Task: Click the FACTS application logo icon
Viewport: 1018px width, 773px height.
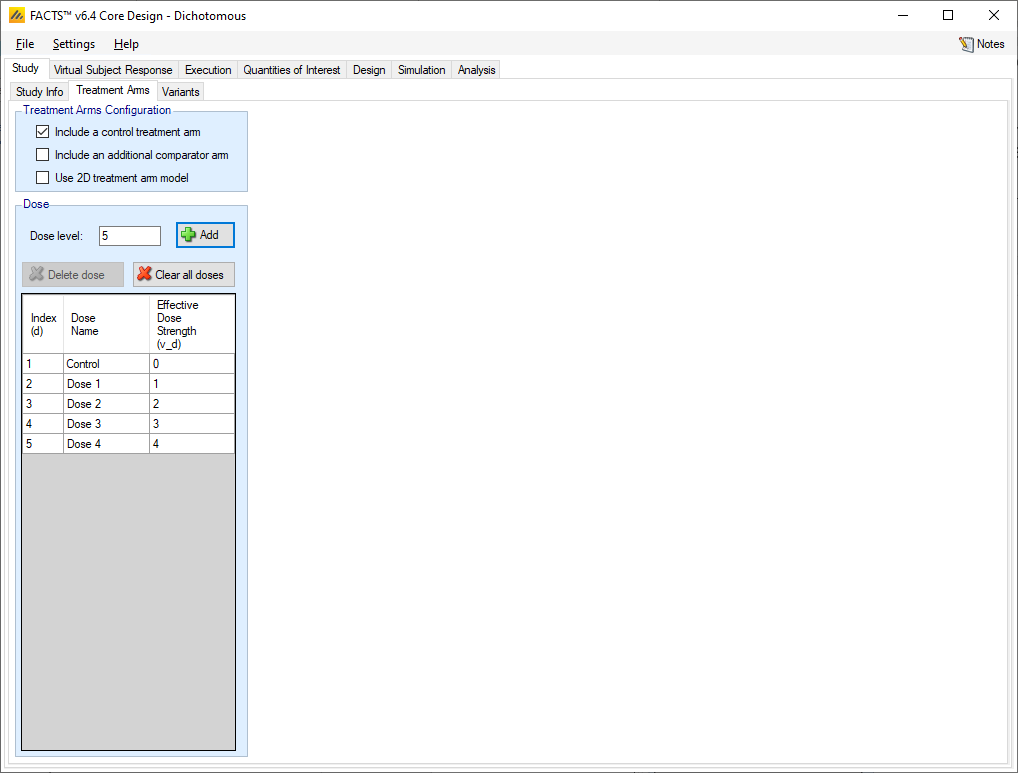Action: [16, 15]
